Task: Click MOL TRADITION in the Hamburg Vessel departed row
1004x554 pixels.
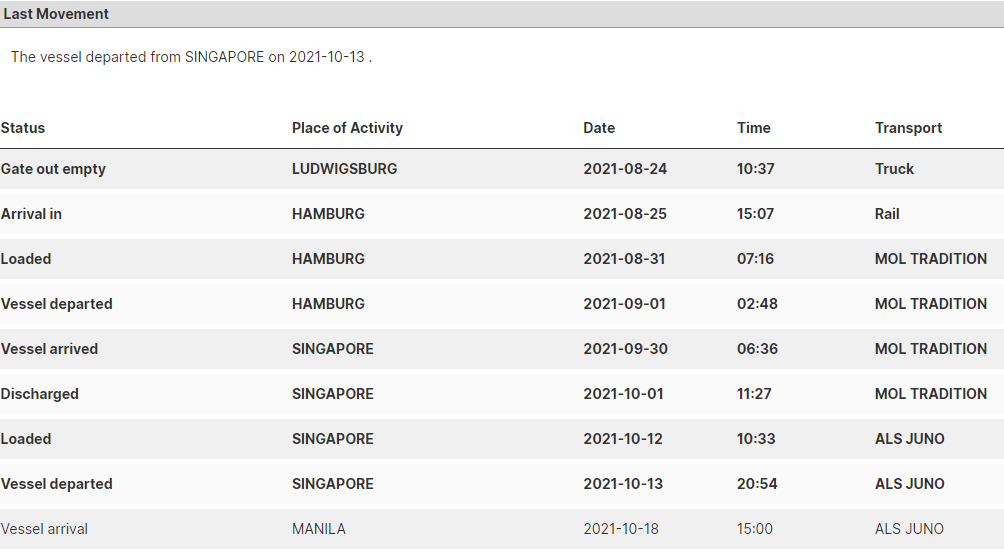Action: click(x=931, y=304)
